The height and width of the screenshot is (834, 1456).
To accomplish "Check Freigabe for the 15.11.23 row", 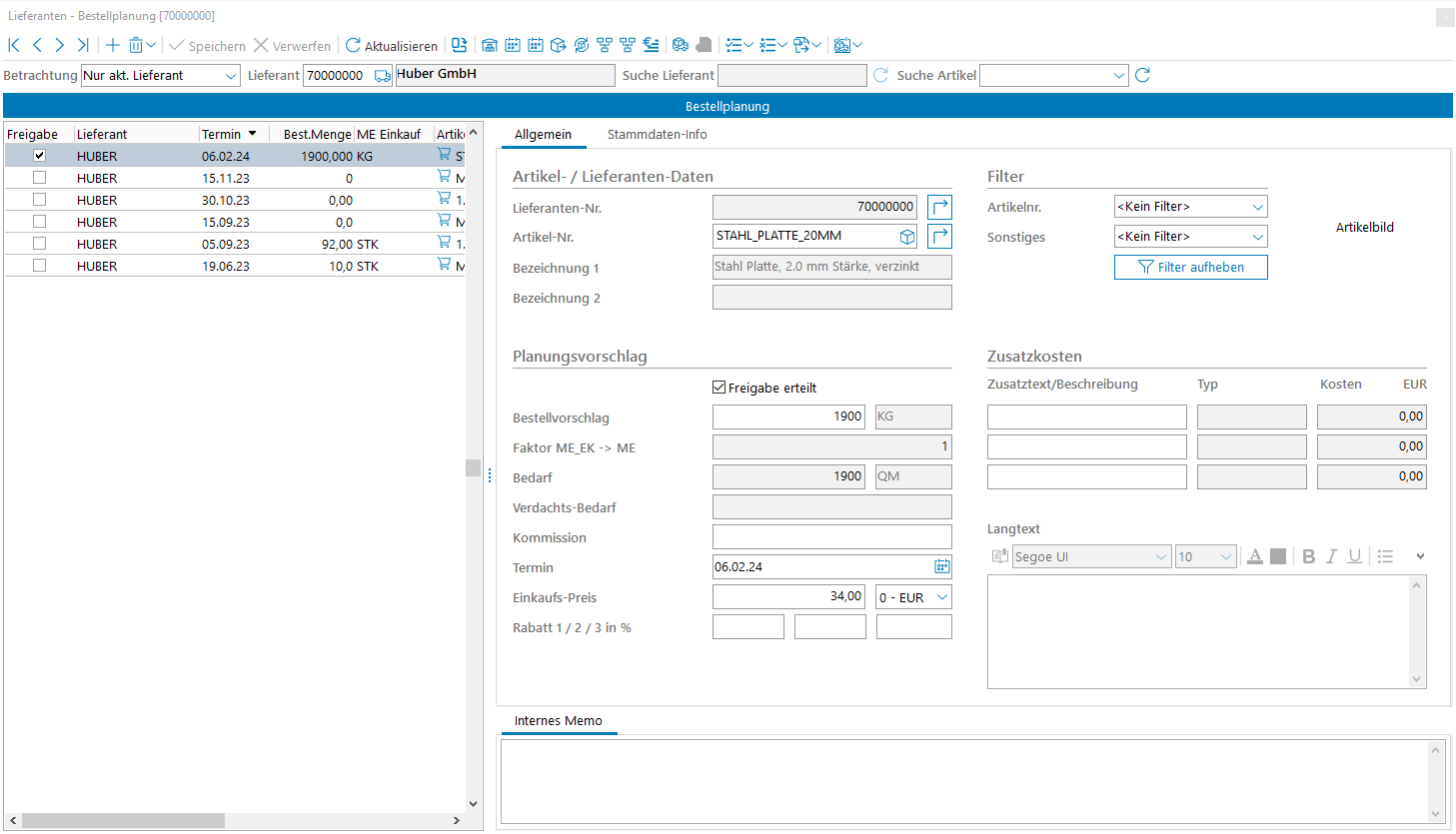I will (40, 178).
